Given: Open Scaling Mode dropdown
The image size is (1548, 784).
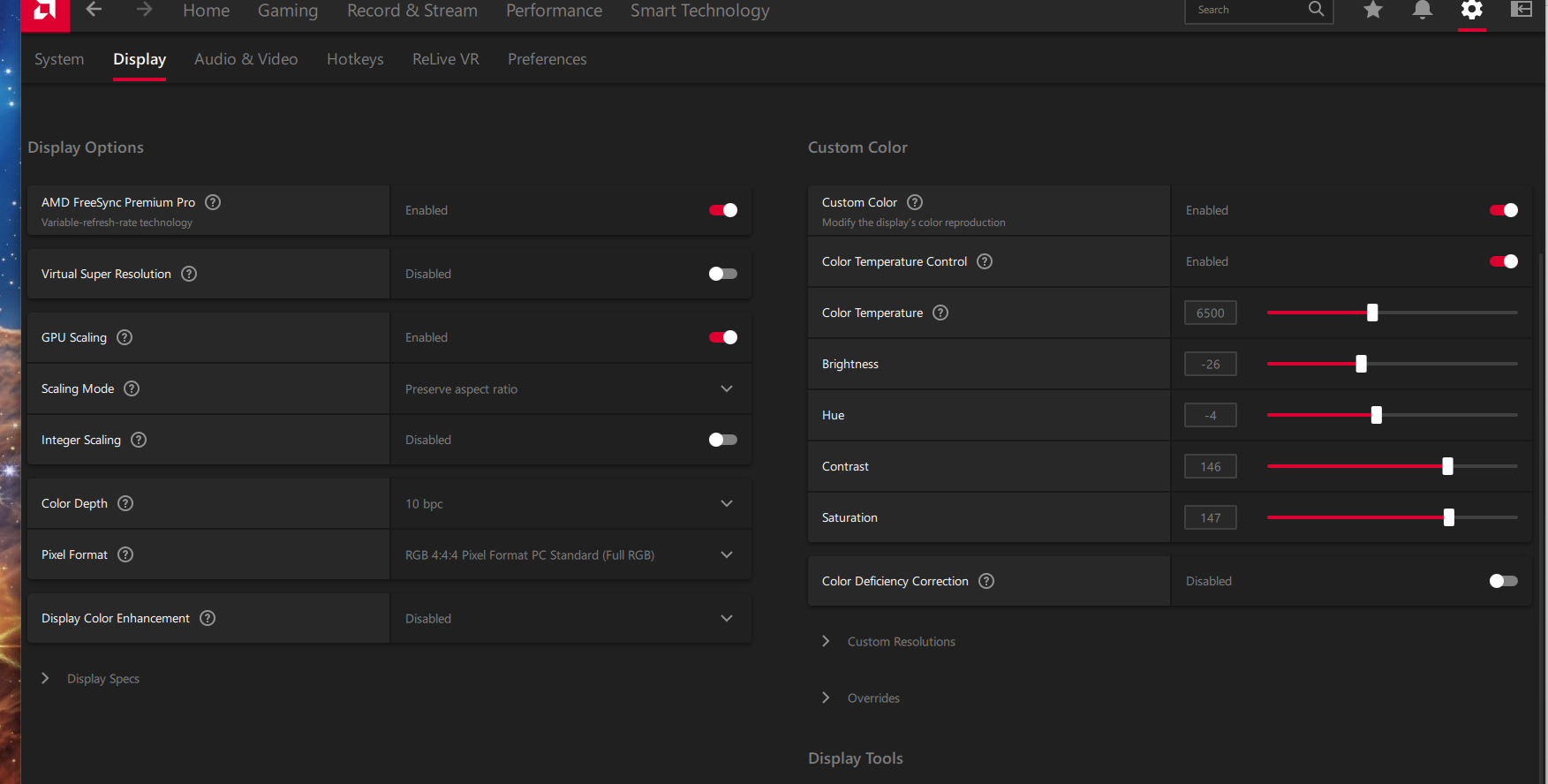Looking at the screenshot, I should [571, 388].
